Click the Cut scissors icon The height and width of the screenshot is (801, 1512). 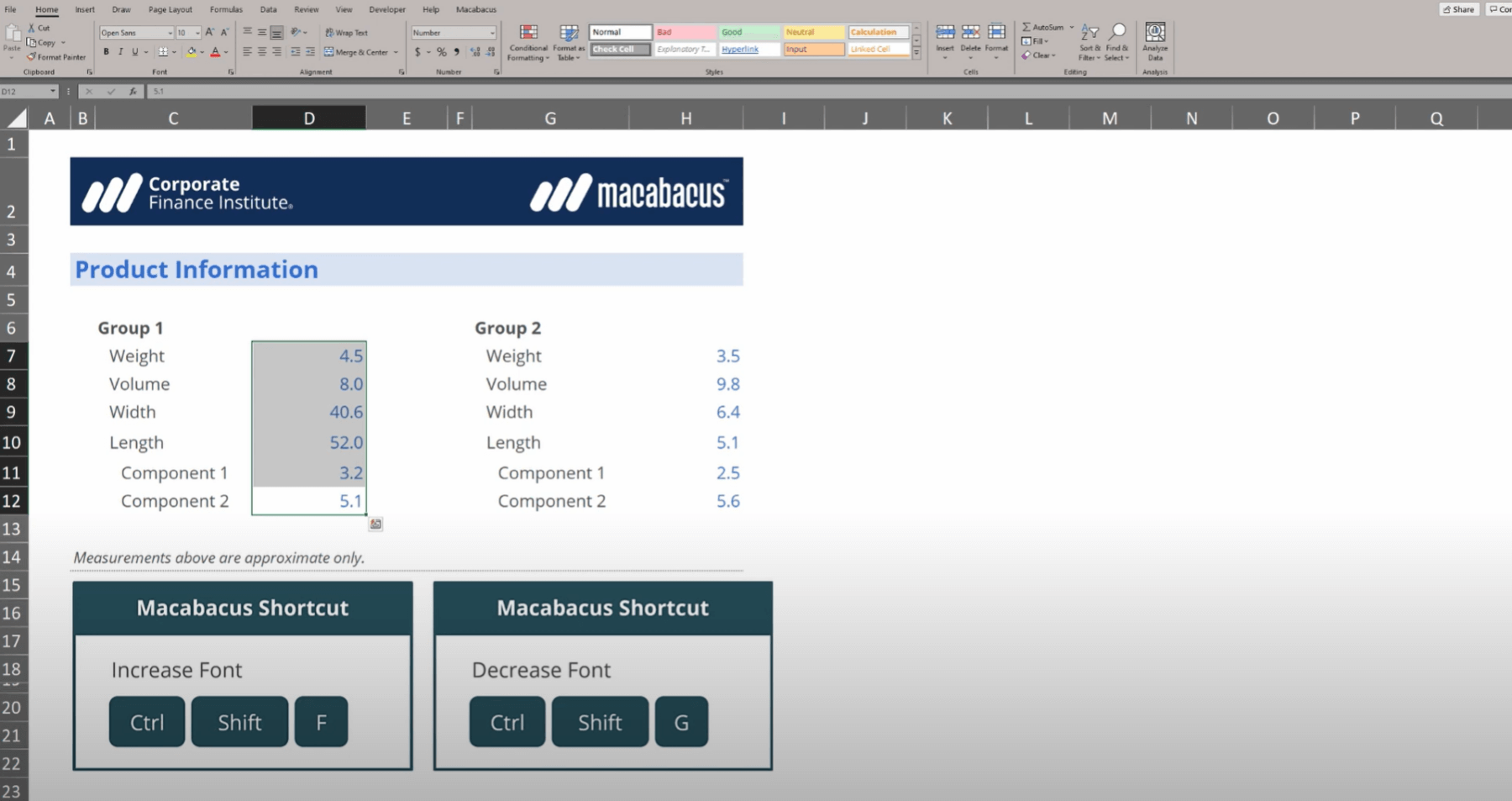(x=32, y=28)
